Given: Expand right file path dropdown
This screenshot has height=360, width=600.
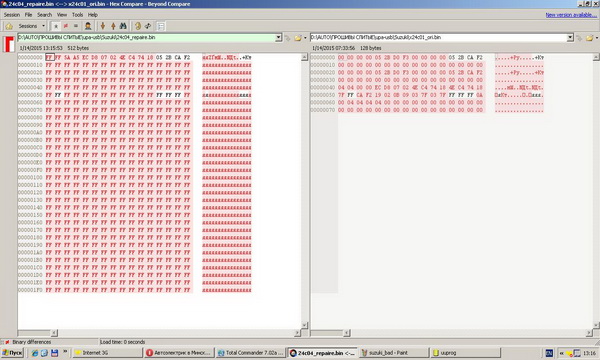Looking at the screenshot, I should 570,37.
